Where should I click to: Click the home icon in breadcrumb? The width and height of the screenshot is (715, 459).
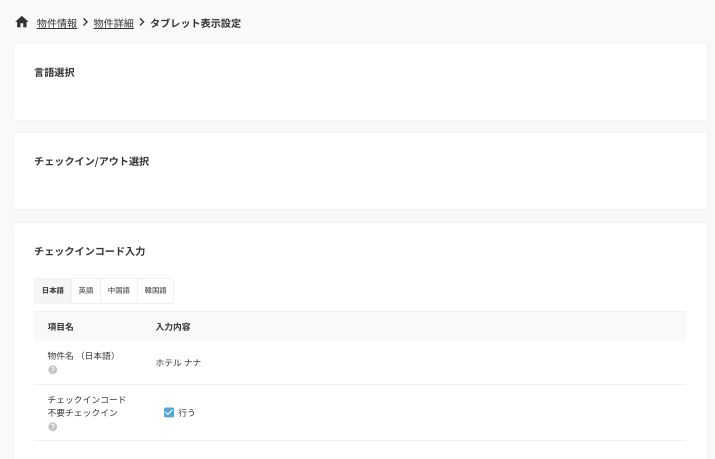coord(22,22)
